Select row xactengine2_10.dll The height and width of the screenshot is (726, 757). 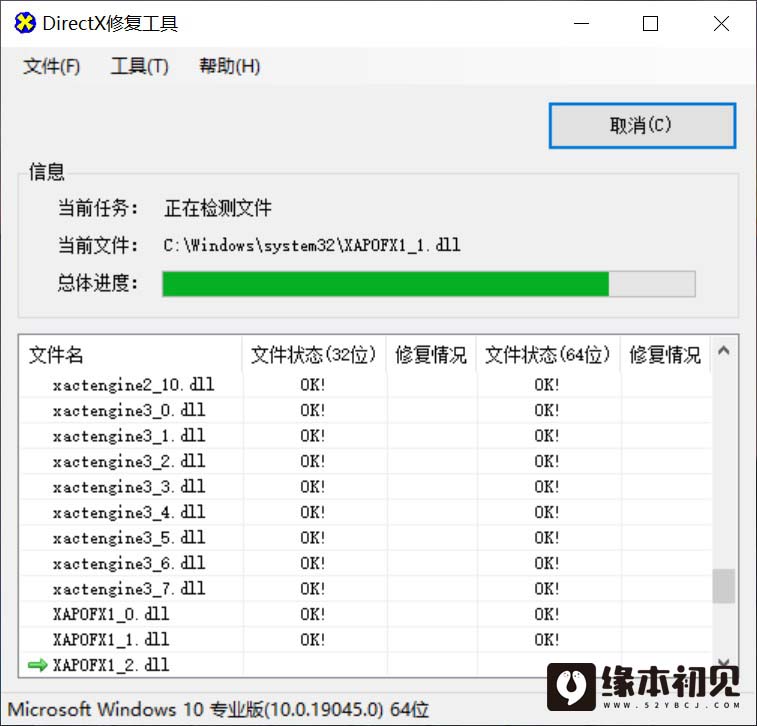tap(365, 385)
